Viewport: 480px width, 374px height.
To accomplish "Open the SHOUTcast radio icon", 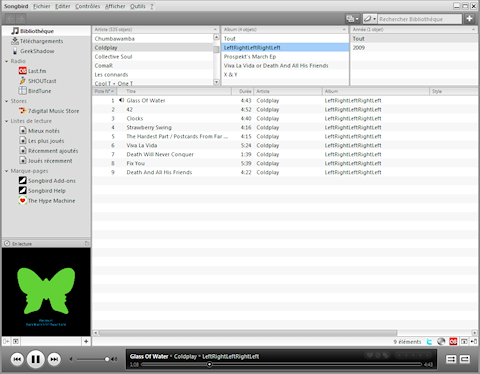I will click(23, 81).
